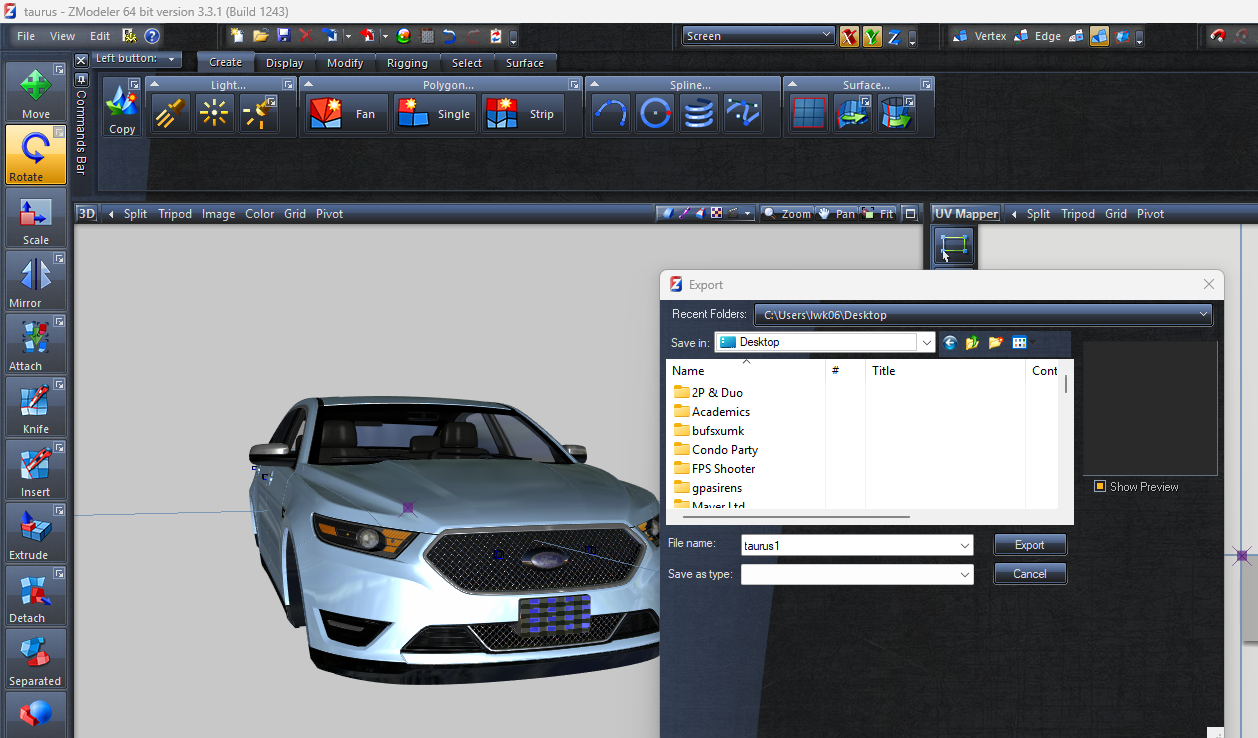Collapse the Light panel triangle

click(155, 85)
